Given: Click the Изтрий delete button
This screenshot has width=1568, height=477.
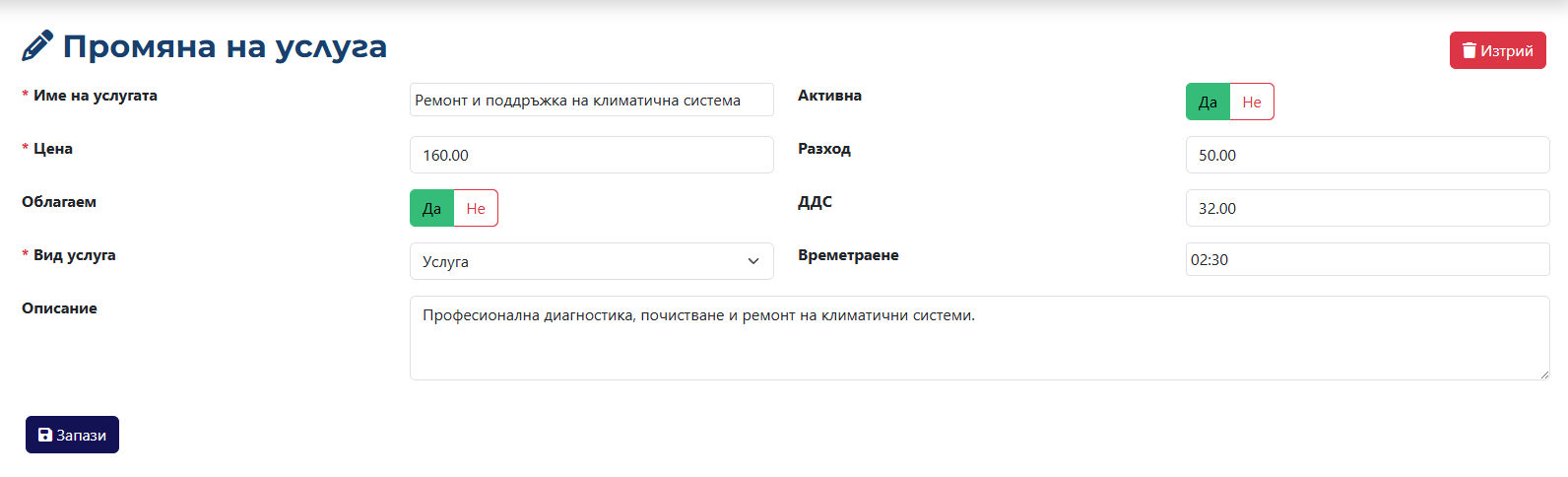Looking at the screenshot, I should click(1498, 50).
